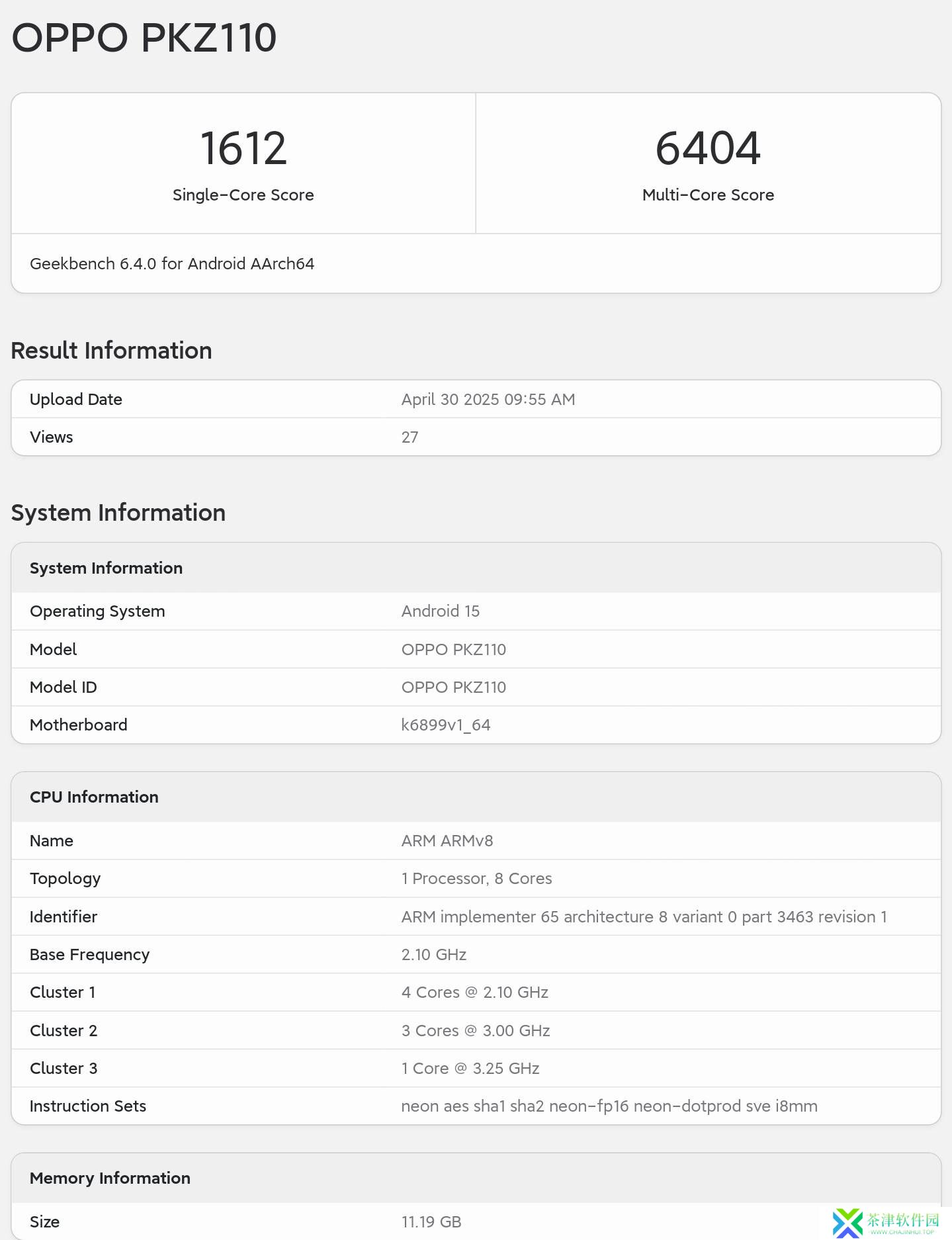Select the 2.10 GHz base frequency value
952x1240 pixels.
[x=434, y=955]
